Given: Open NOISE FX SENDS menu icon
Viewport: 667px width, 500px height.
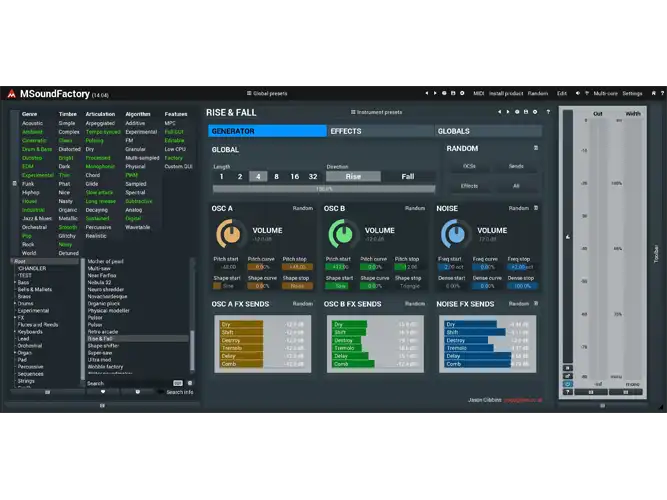Looking at the screenshot, I should [536, 303].
